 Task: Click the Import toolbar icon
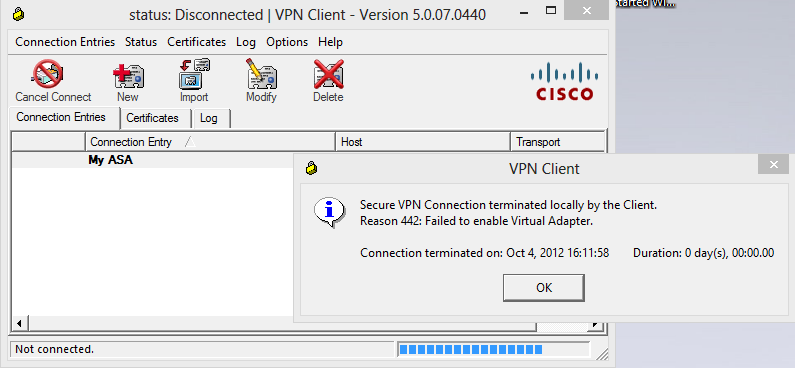pyautogui.click(x=194, y=73)
